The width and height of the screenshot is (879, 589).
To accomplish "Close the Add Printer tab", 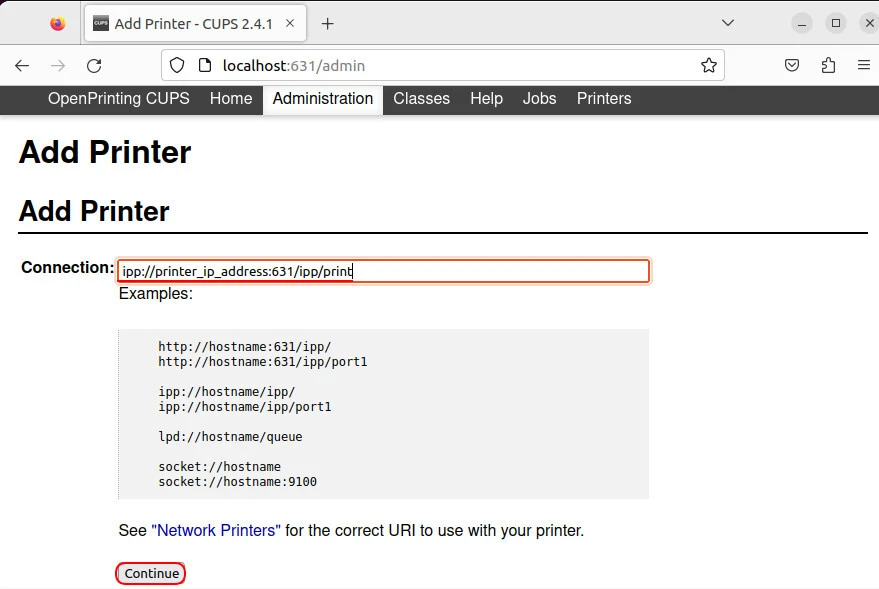I will click(291, 24).
